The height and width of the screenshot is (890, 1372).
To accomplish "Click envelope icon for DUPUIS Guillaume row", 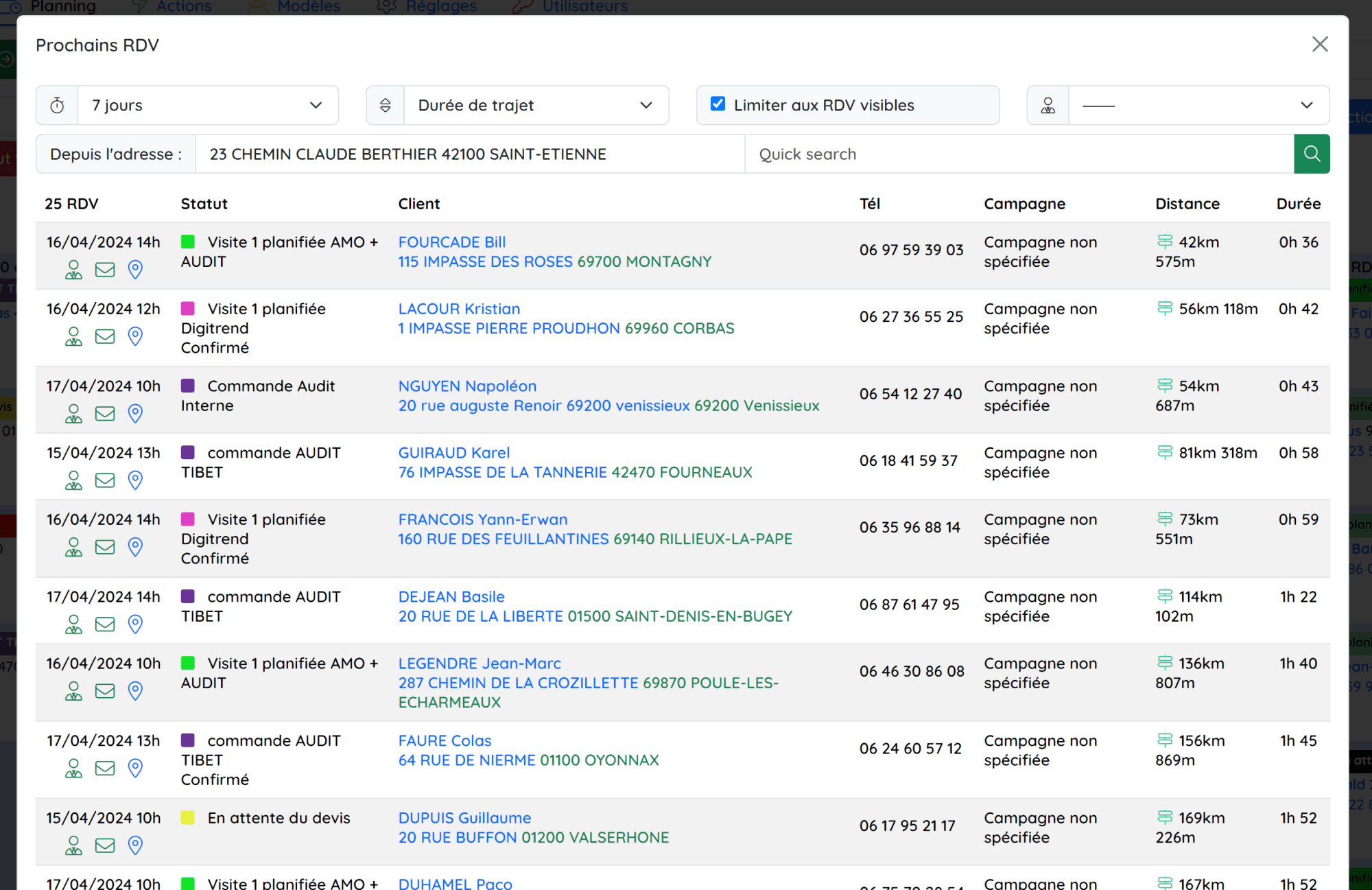I will pyautogui.click(x=105, y=845).
